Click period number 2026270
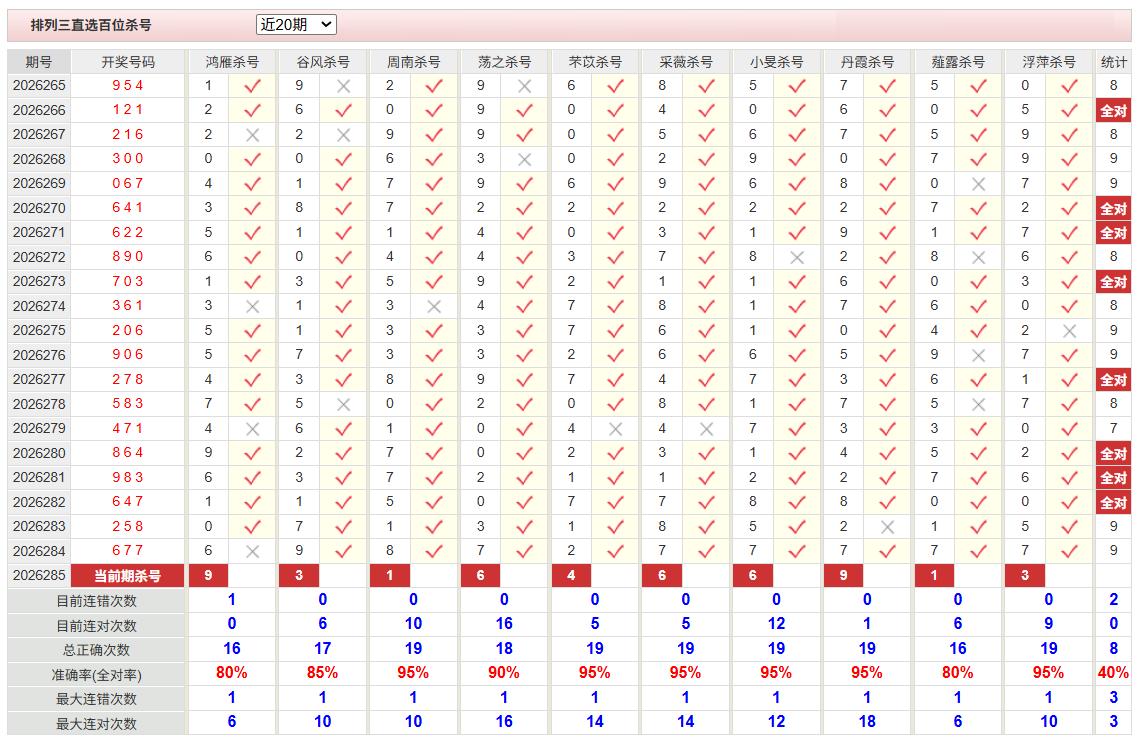 39,208
